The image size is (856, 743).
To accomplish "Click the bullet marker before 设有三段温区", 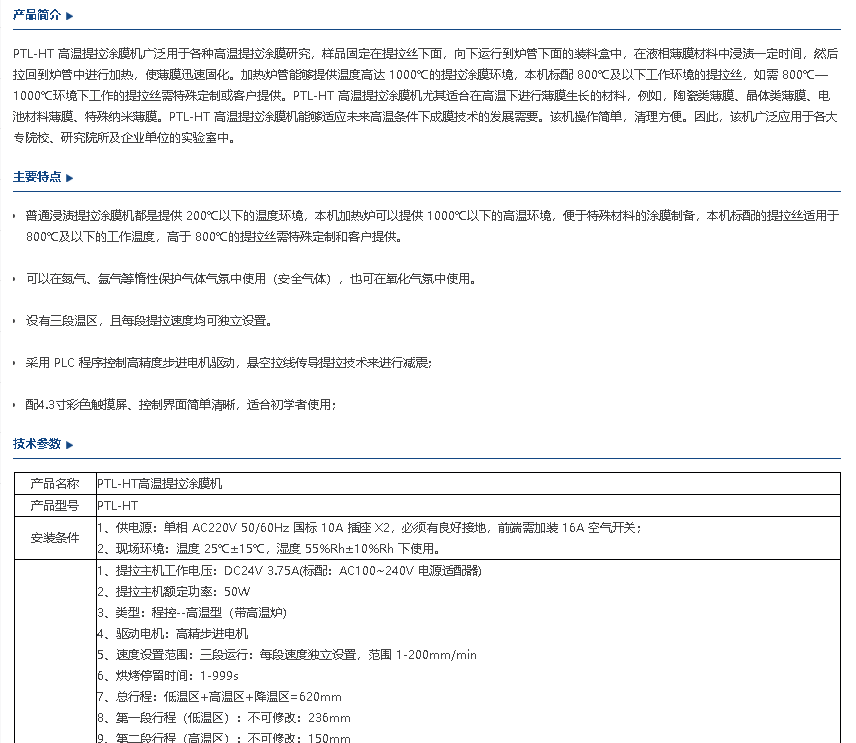I will tap(14, 322).
